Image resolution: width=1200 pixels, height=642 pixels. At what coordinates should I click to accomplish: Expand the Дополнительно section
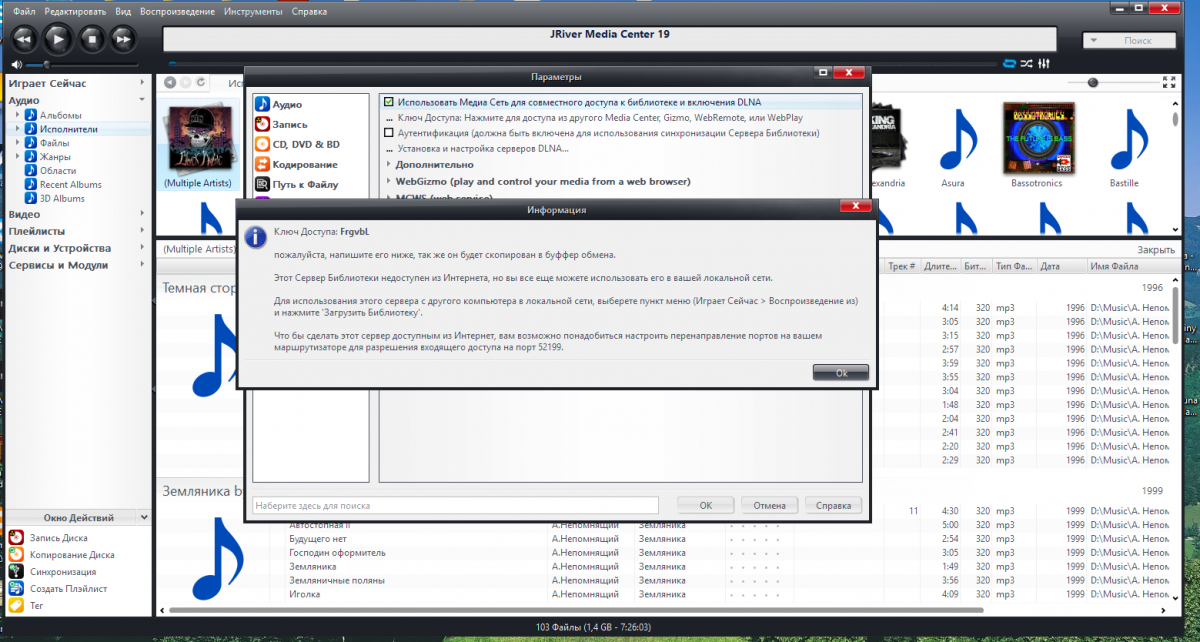click(x=389, y=164)
